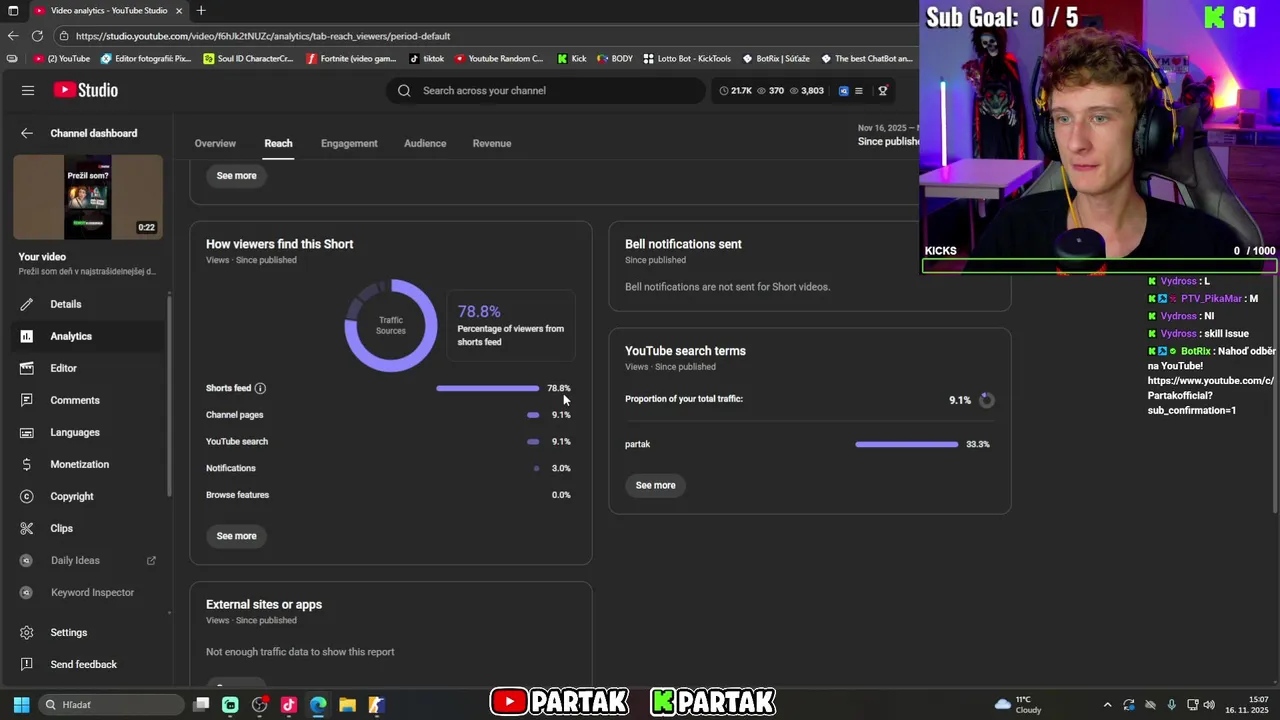
Task: Click the YouTube Studio logo
Action: [86, 90]
